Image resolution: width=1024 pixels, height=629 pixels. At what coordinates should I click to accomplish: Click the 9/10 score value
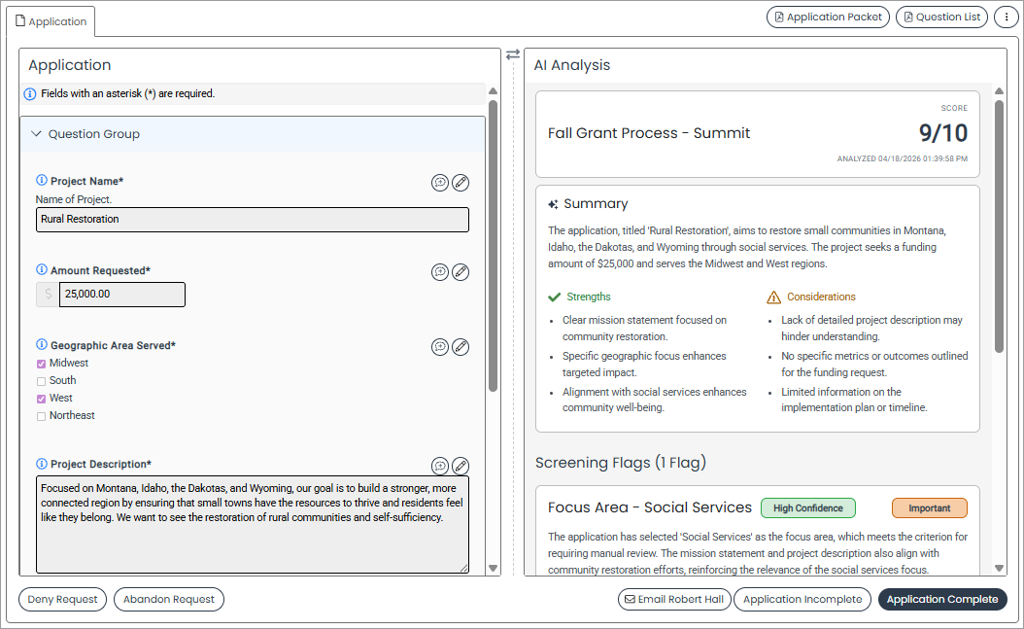(x=943, y=133)
